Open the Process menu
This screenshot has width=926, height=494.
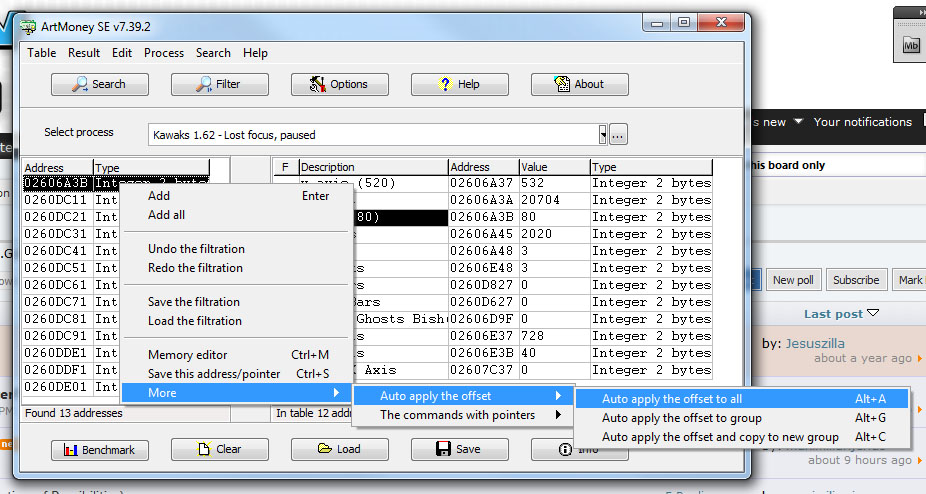[x=164, y=53]
